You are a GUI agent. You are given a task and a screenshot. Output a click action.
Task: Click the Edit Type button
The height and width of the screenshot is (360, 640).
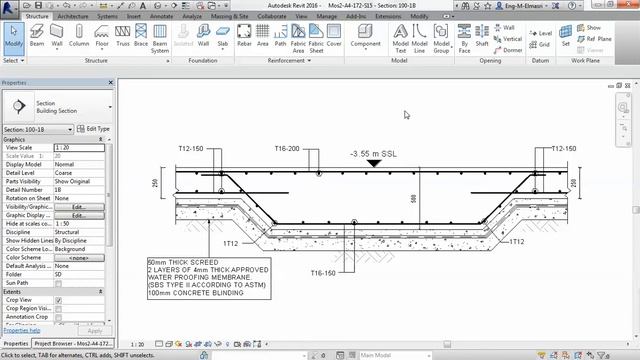coord(93,129)
